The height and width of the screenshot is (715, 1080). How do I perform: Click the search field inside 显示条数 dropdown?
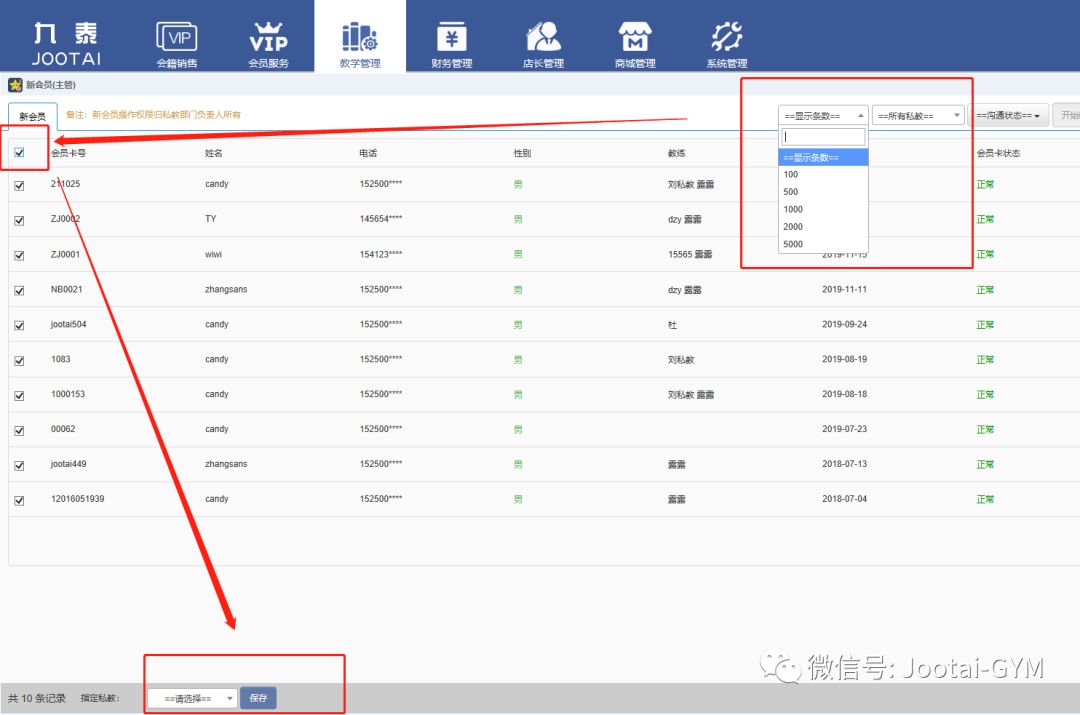tap(822, 136)
